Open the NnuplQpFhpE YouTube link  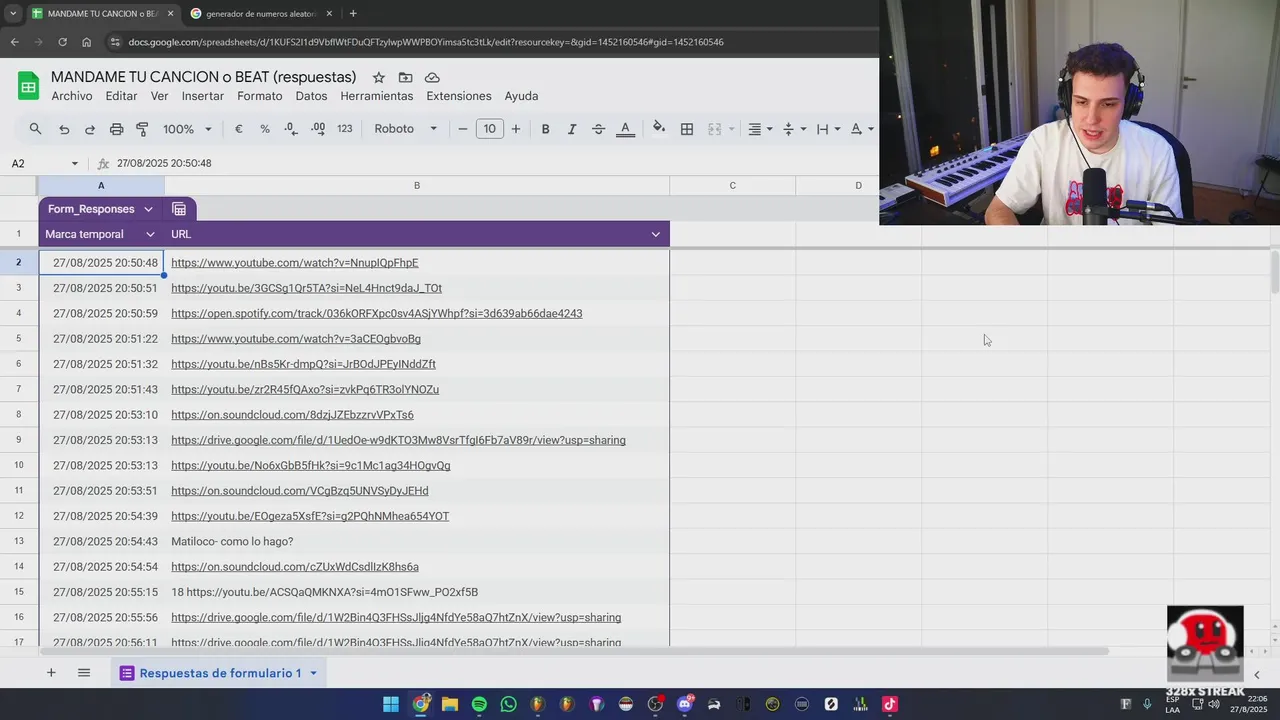point(295,263)
